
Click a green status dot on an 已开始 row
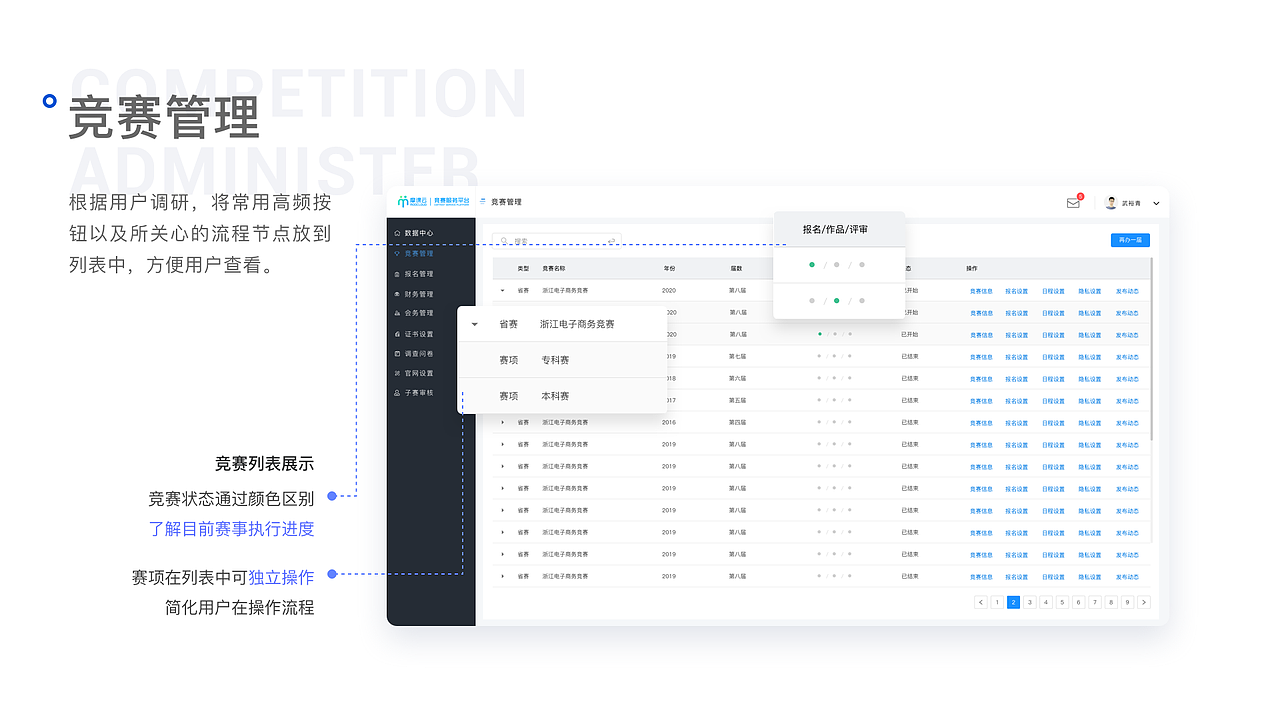822,333
